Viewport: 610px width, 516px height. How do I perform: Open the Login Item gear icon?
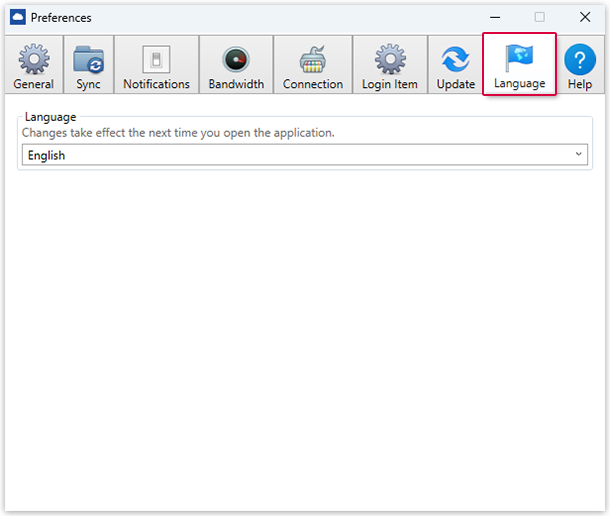tap(389, 59)
